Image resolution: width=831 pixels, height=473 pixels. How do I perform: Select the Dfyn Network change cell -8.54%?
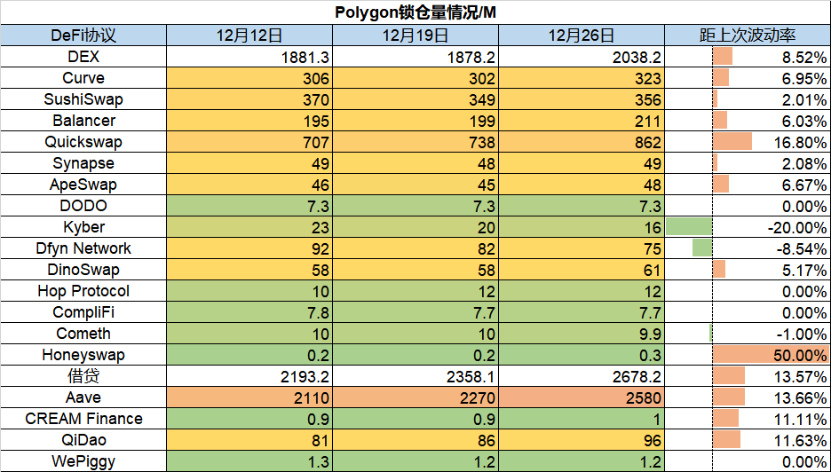pyautogui.click(x=747, y=248)
